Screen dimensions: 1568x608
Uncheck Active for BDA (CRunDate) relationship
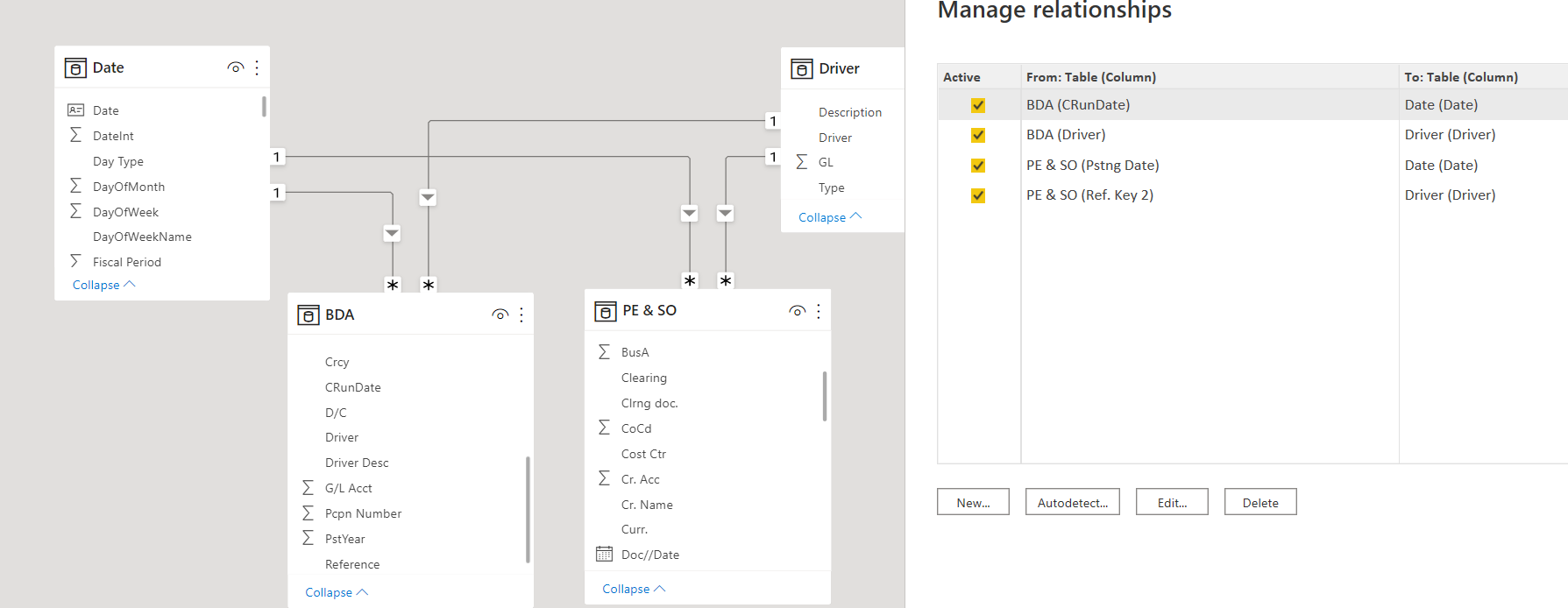click(x=978, y=105)
